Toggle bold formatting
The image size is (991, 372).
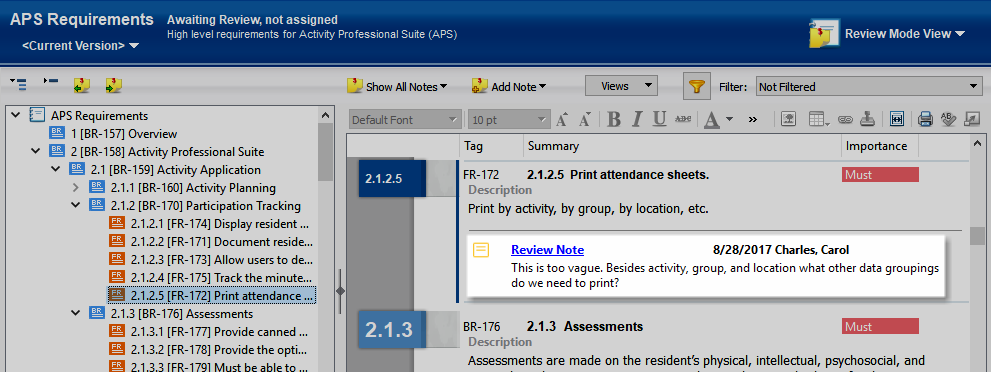[614, 119]
